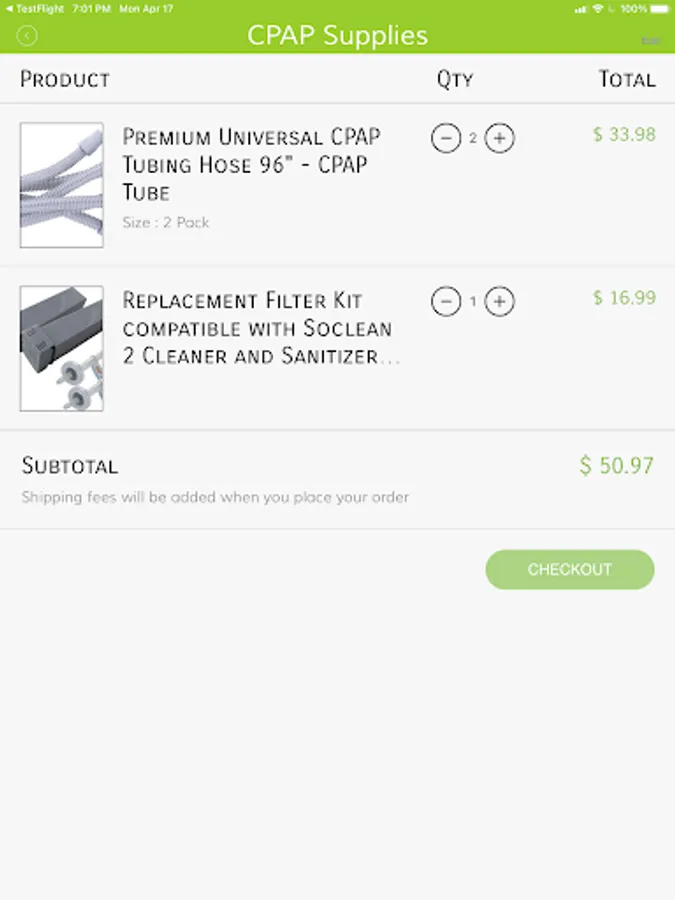This screenshot has height=900, width=675.
Task: Tap the battery icon in status bar
Action: 658,8
